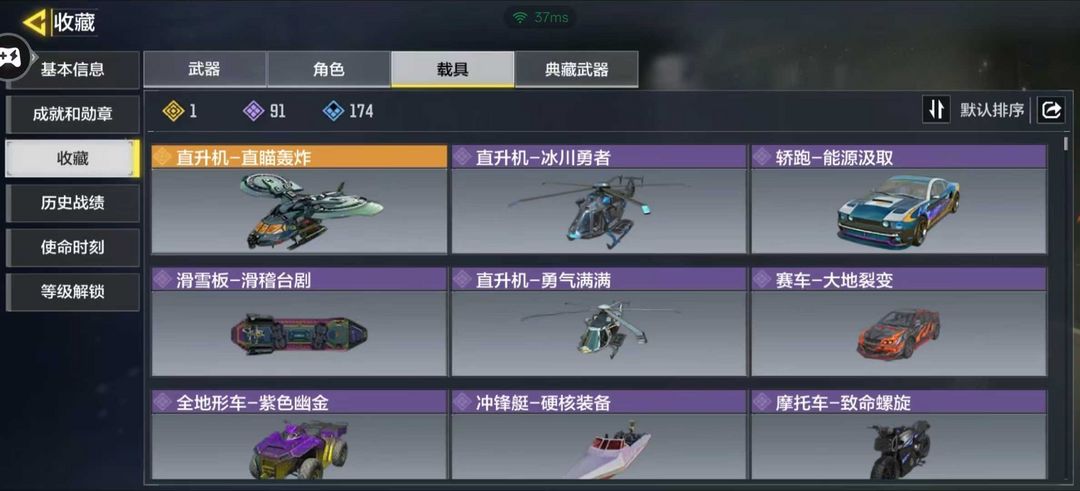Image resolution: width=1080 pixels, height=491 pixels.
Task: Select the blue rare rarity count icon
Action: pyautogui.click(x=333, y=111)
